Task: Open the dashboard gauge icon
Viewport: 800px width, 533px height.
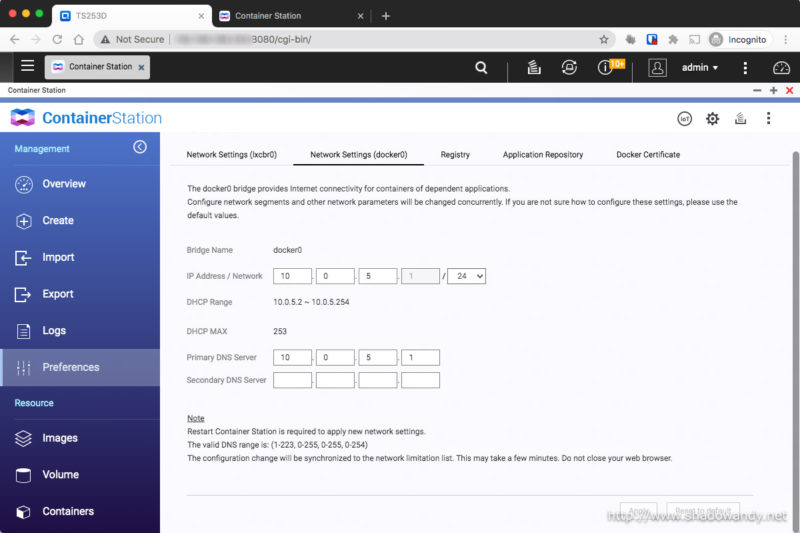Action: (x=781, y=67)
